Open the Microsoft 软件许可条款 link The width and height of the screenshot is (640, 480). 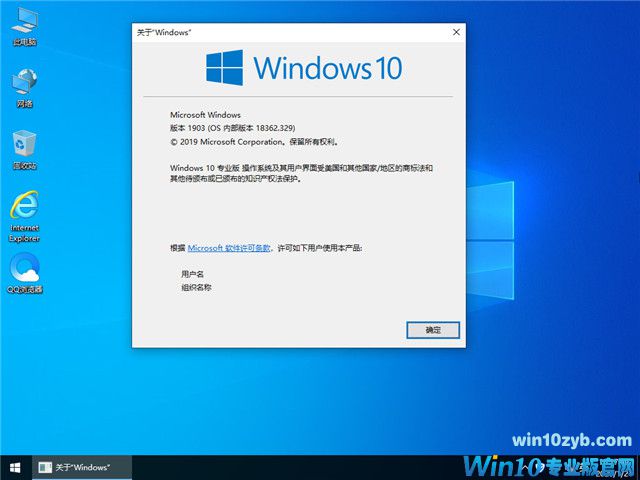point(229,247)
